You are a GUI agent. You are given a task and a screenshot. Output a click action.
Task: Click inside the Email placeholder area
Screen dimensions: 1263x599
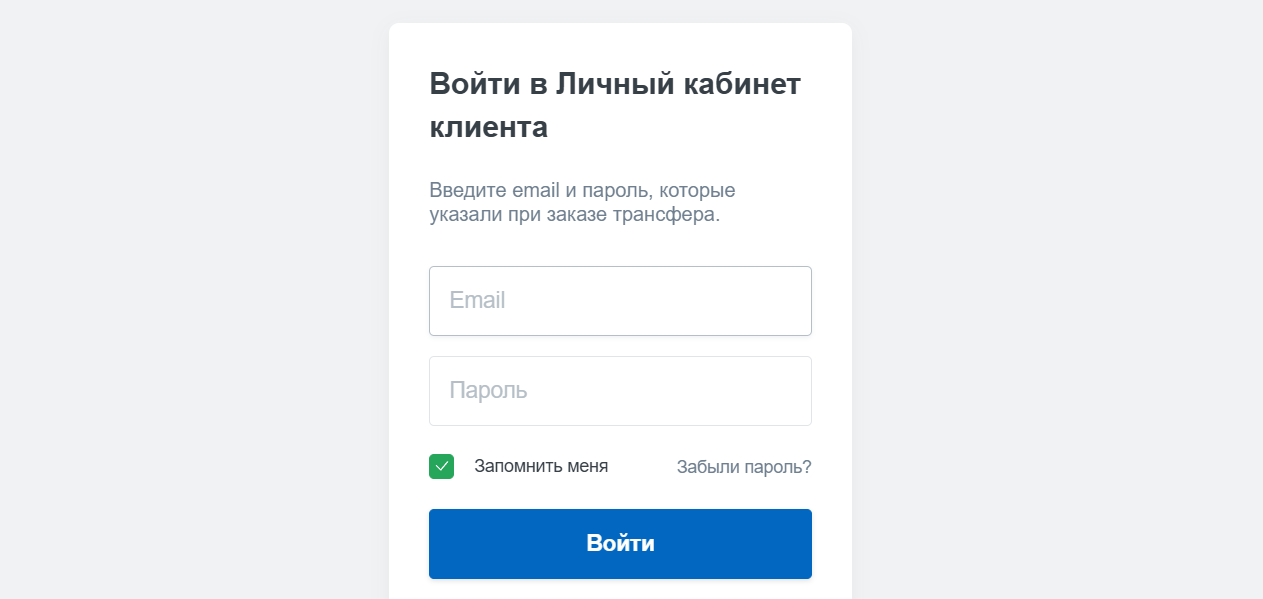pos(620,300)
